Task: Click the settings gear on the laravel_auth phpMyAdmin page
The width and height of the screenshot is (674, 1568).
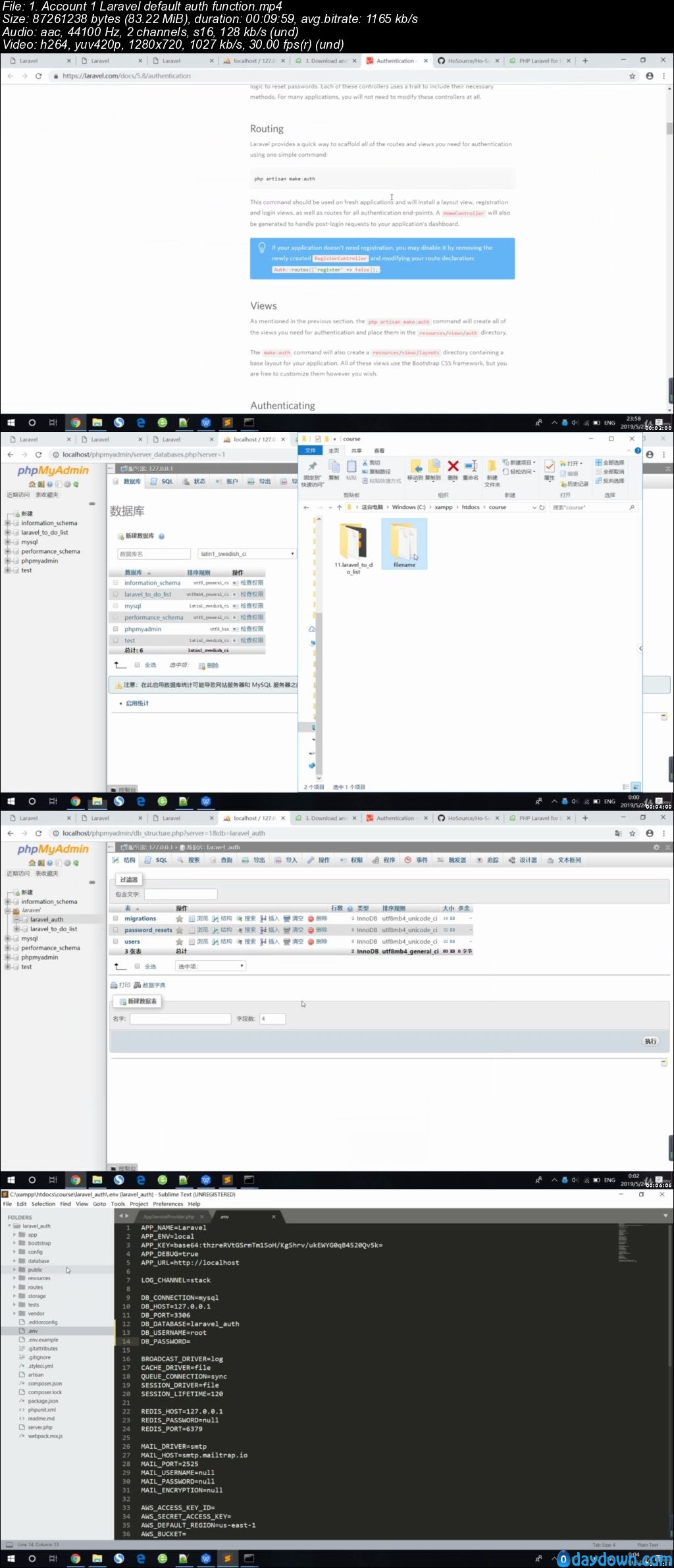Action: 656,847
